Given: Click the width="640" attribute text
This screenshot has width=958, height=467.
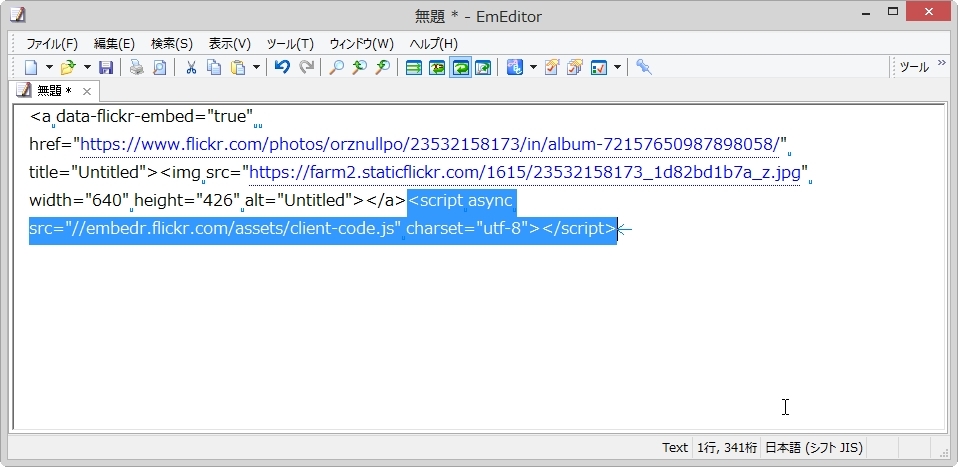Looking at the screenshot, I should tap(79, 200).
